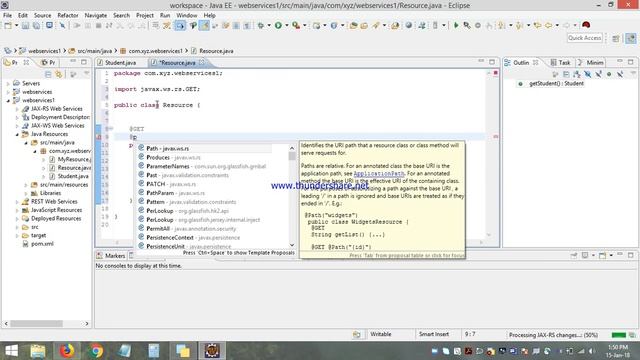Open the Window menu
640x360 pixels.
[x=187, y=16]
